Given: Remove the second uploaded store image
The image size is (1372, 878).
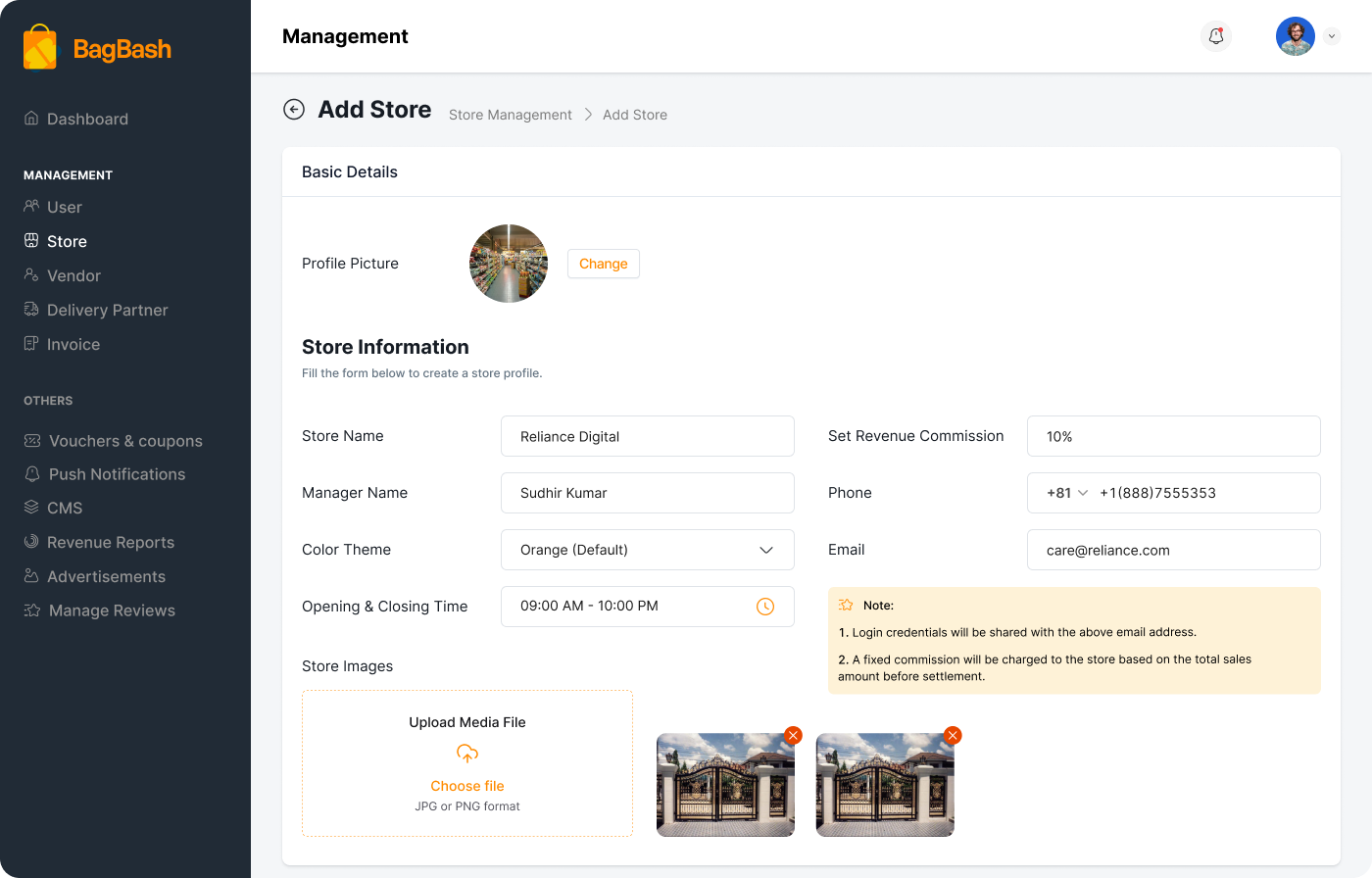Looking at the screenshot, I should coord(952,735).
